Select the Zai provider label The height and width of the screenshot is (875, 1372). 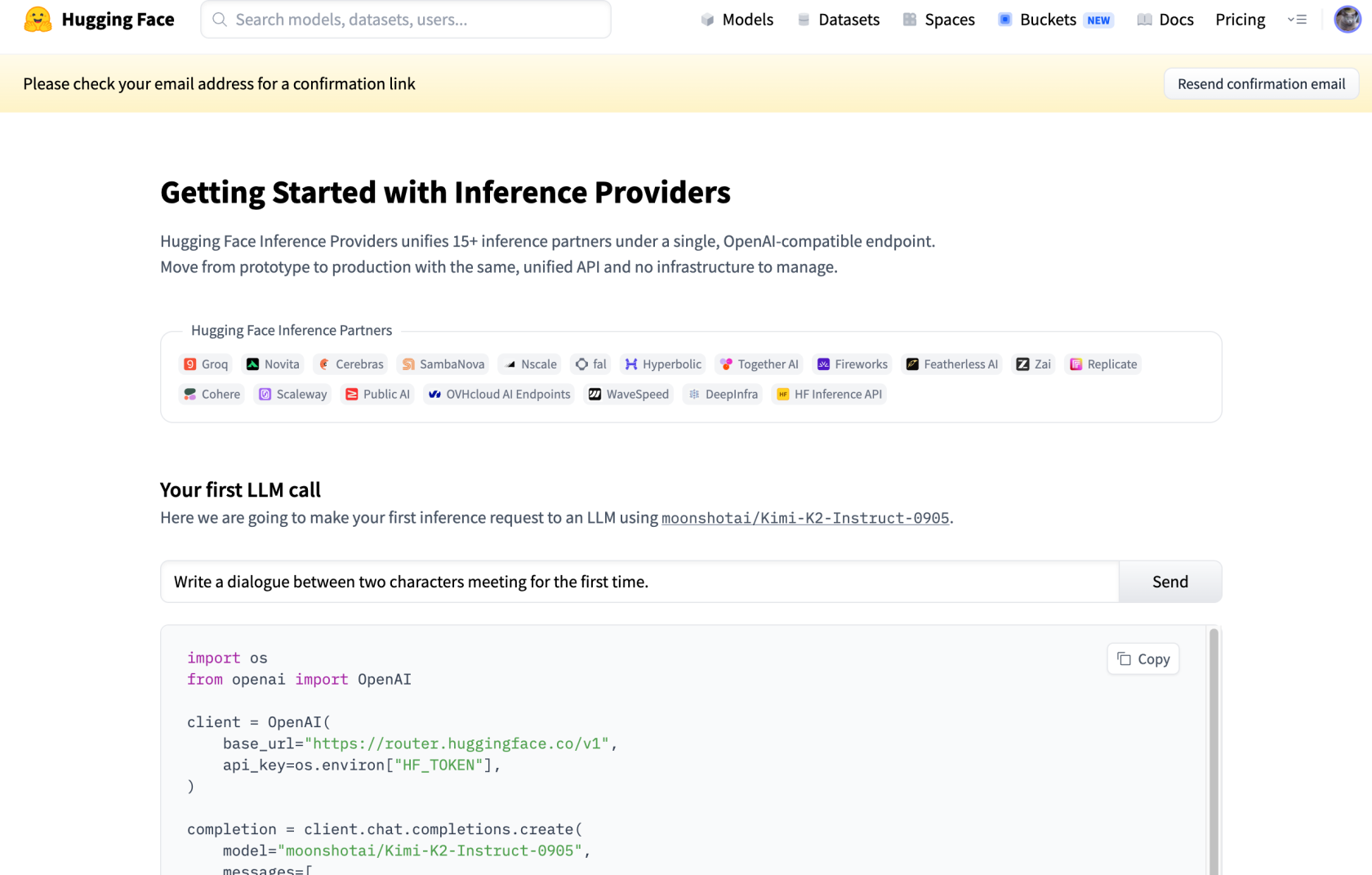1043,364
